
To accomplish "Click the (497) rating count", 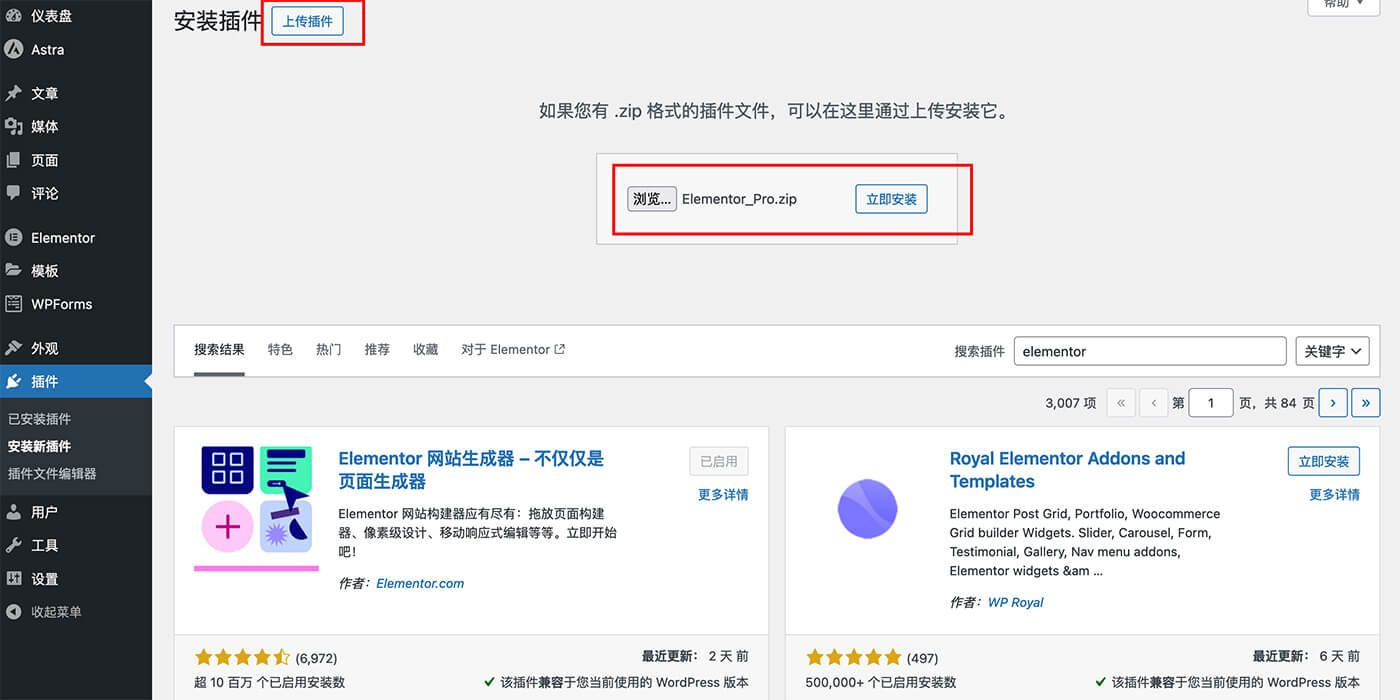I will [922, 658].
